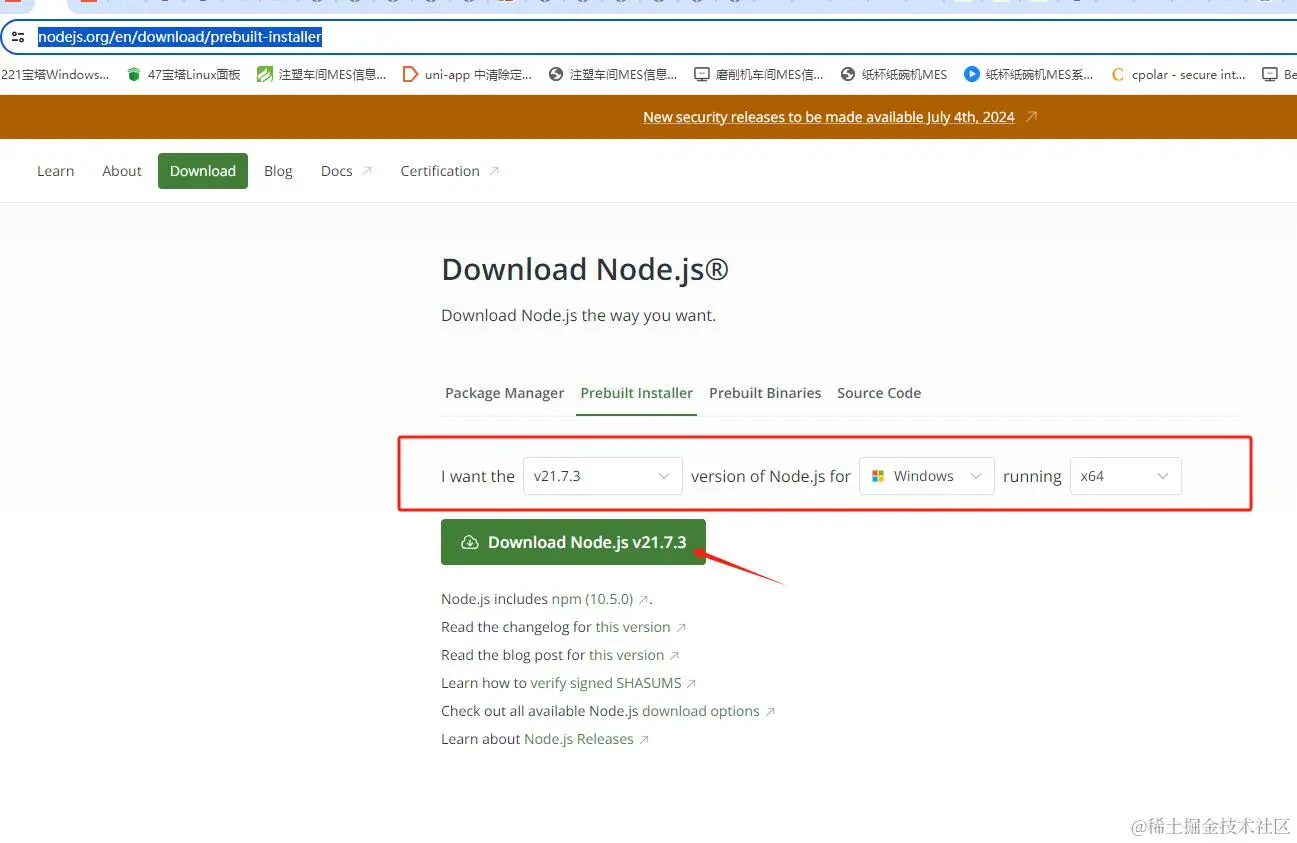
Task: Open the download options link
Action: pos(708,711)
